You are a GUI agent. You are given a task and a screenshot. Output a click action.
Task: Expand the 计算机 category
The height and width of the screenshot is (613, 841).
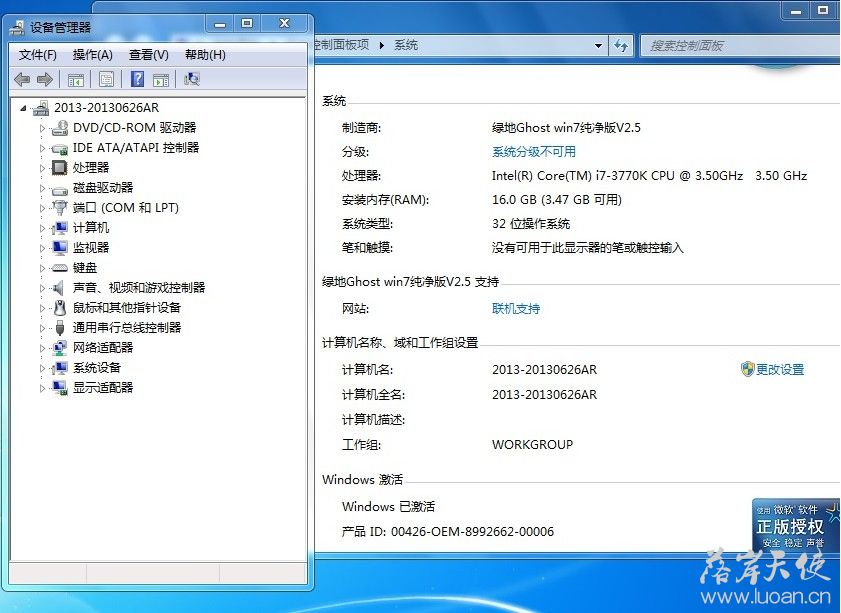(42, 228)
